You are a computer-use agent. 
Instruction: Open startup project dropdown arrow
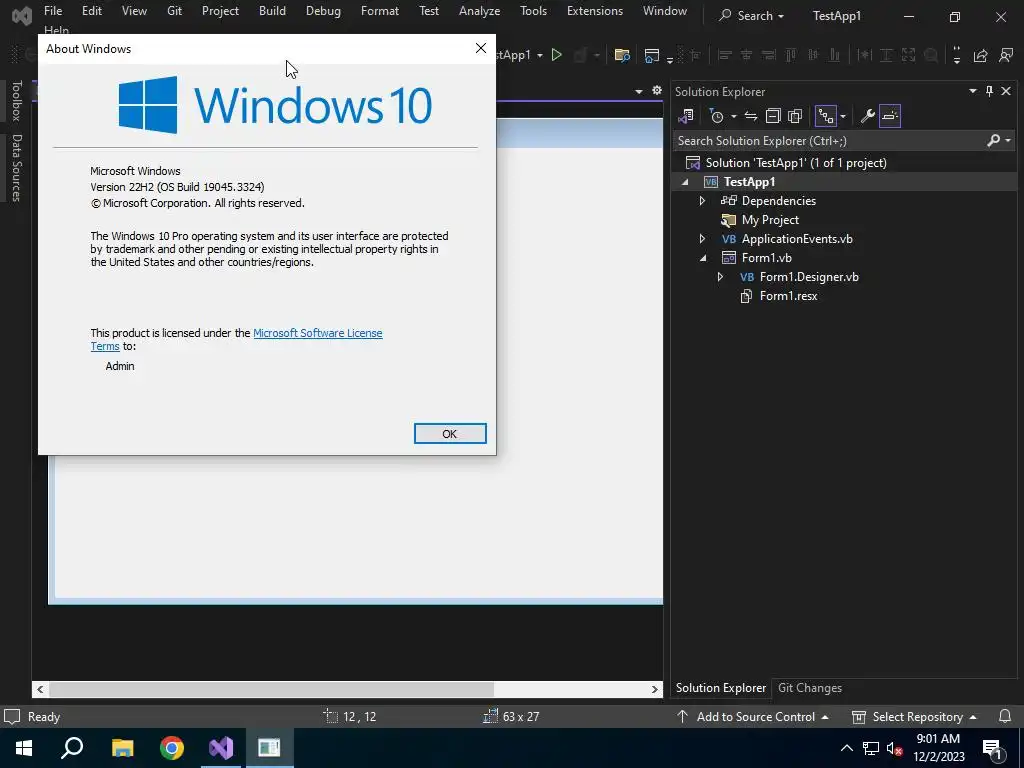click(539, 56)
